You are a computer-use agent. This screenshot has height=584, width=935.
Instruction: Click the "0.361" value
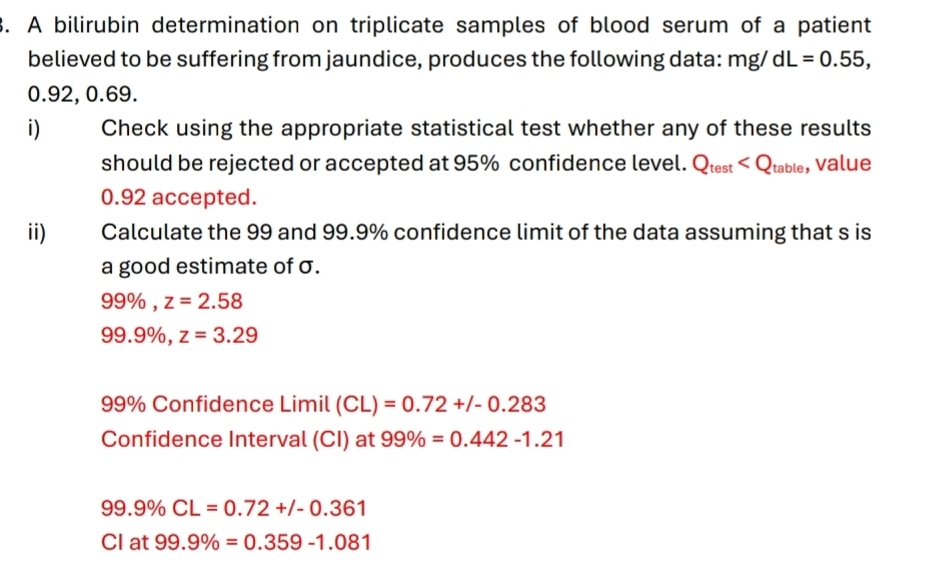point(339,509)
